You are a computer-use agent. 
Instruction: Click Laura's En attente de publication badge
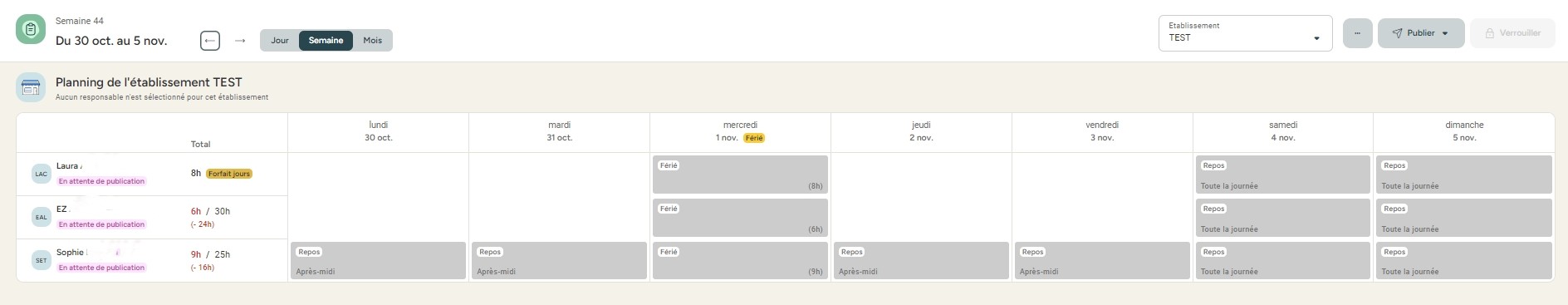[x=101, y=181]
